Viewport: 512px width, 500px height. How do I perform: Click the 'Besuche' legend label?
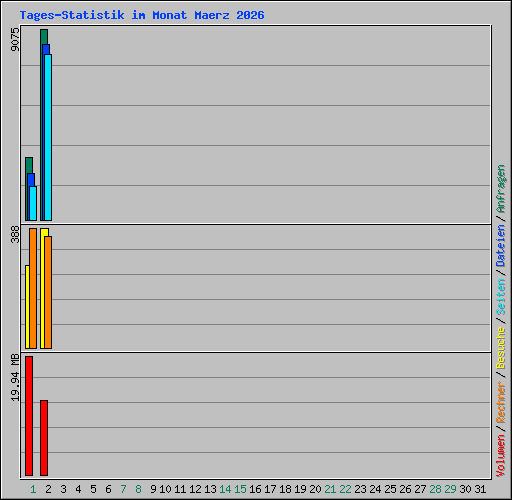[x=501, y=348]
